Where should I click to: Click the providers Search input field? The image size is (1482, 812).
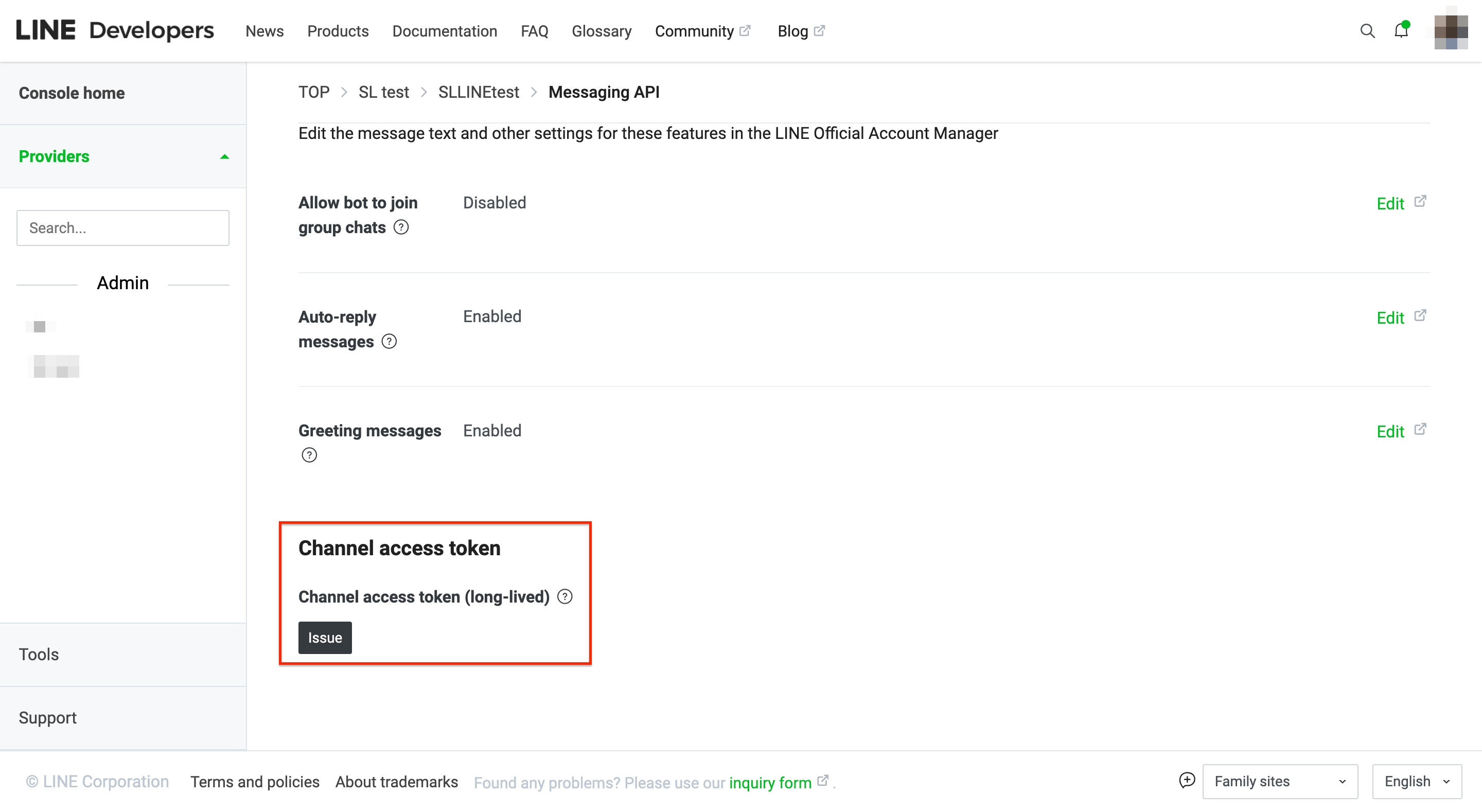click(x=122, y=228)
